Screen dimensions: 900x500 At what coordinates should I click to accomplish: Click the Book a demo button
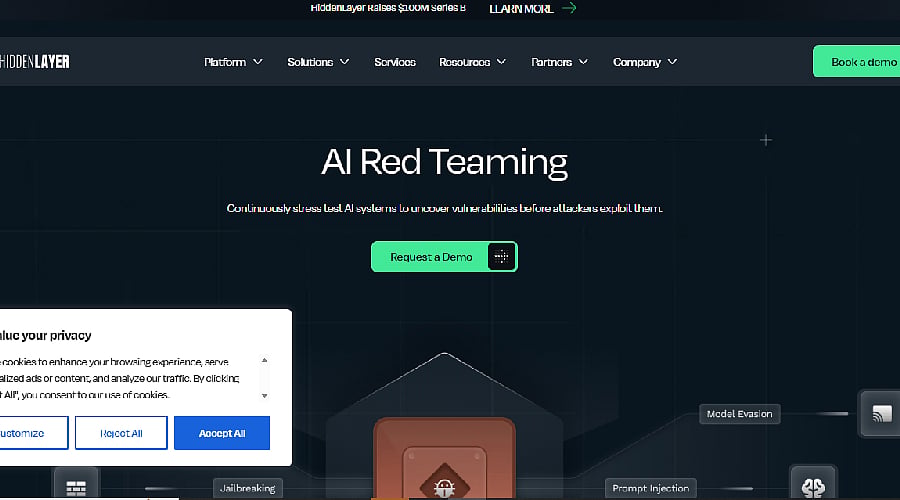(x=856, y=61)
